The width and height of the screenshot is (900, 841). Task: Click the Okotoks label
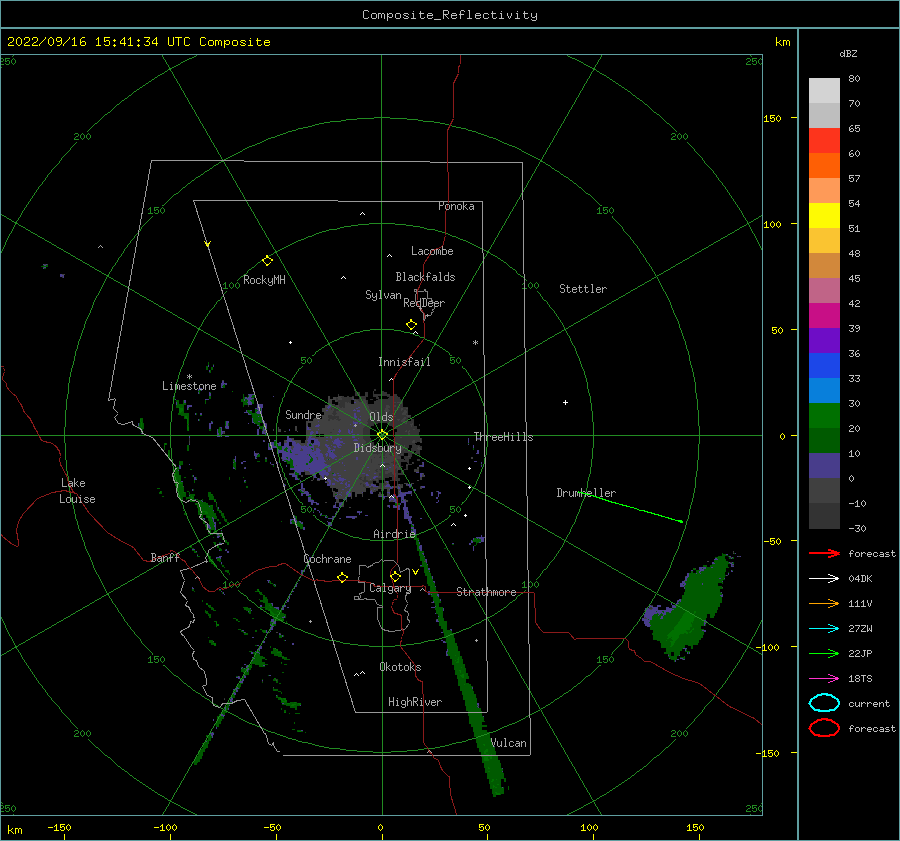[400, 667]
